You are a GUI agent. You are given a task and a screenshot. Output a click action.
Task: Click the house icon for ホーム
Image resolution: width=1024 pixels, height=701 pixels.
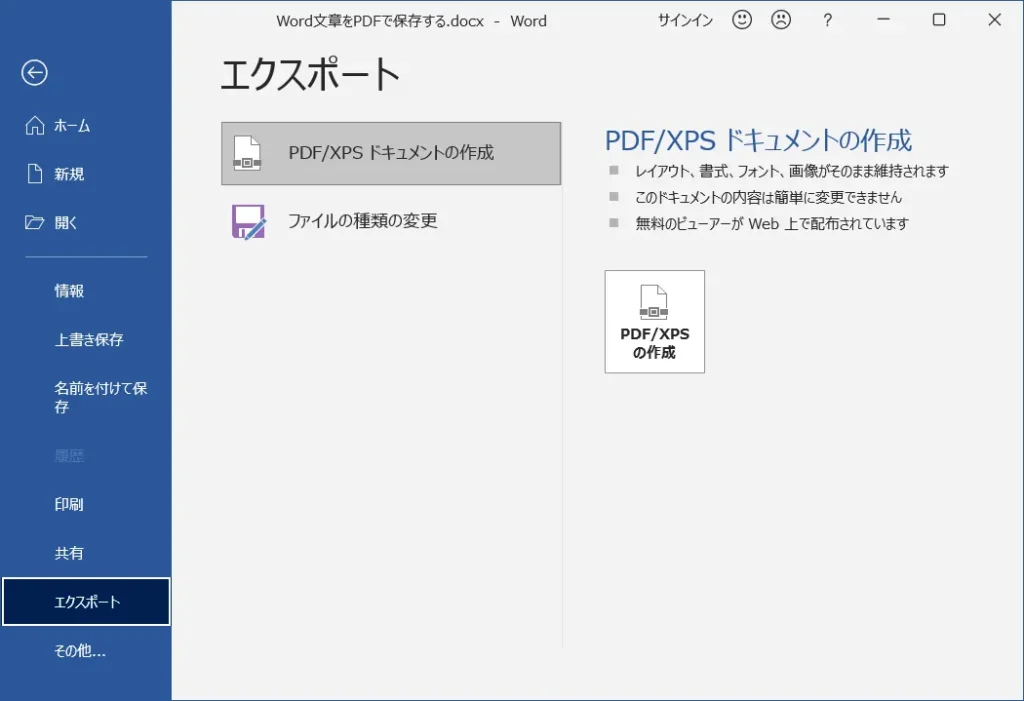point(35,126)
